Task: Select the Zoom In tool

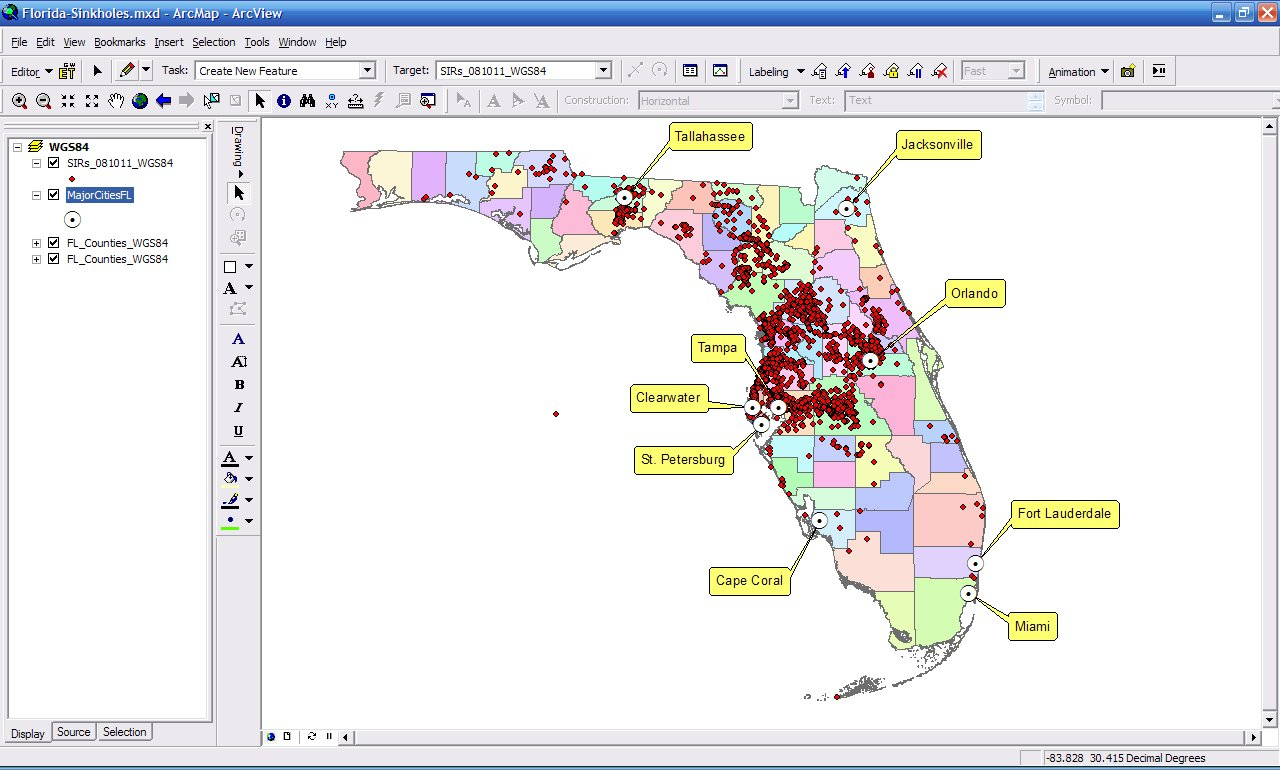Action: [x=19, y=100]
